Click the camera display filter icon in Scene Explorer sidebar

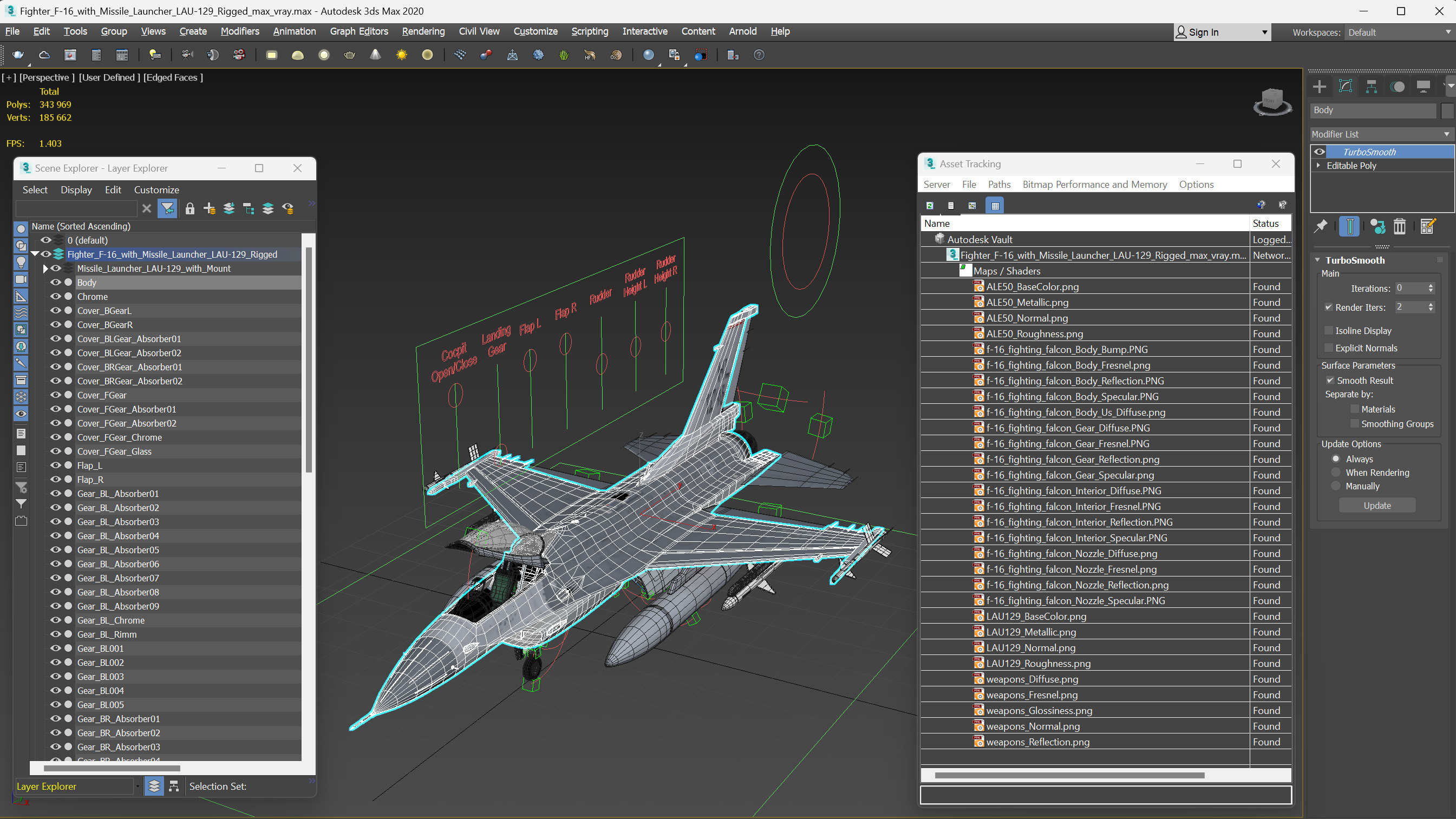pyautogui.click(x=21, y=279)
